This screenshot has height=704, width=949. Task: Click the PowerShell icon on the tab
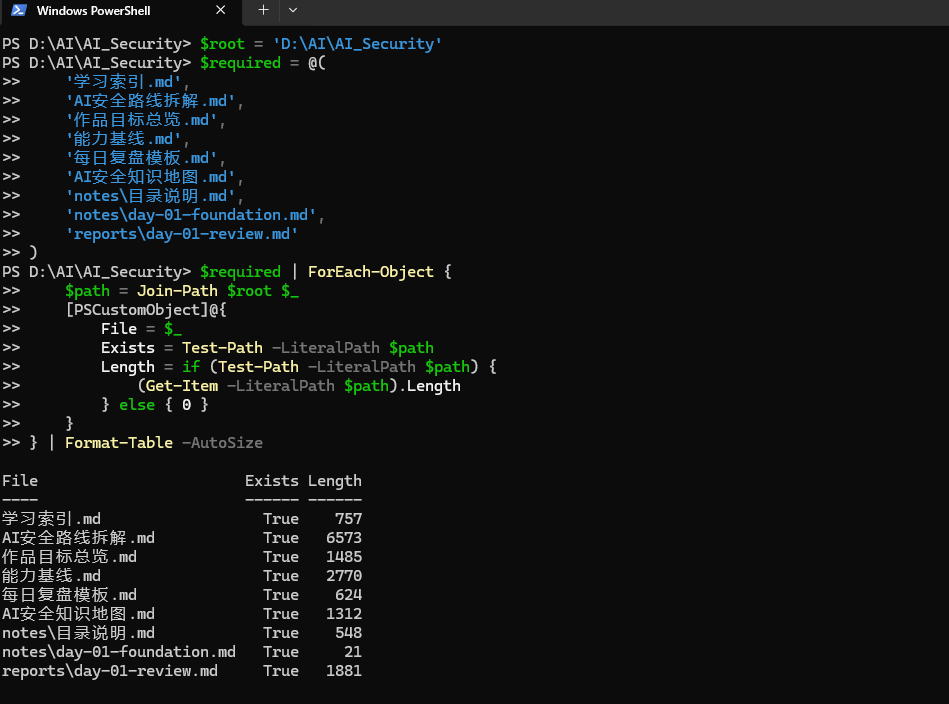pyautogui.click(x=19, y=10)
